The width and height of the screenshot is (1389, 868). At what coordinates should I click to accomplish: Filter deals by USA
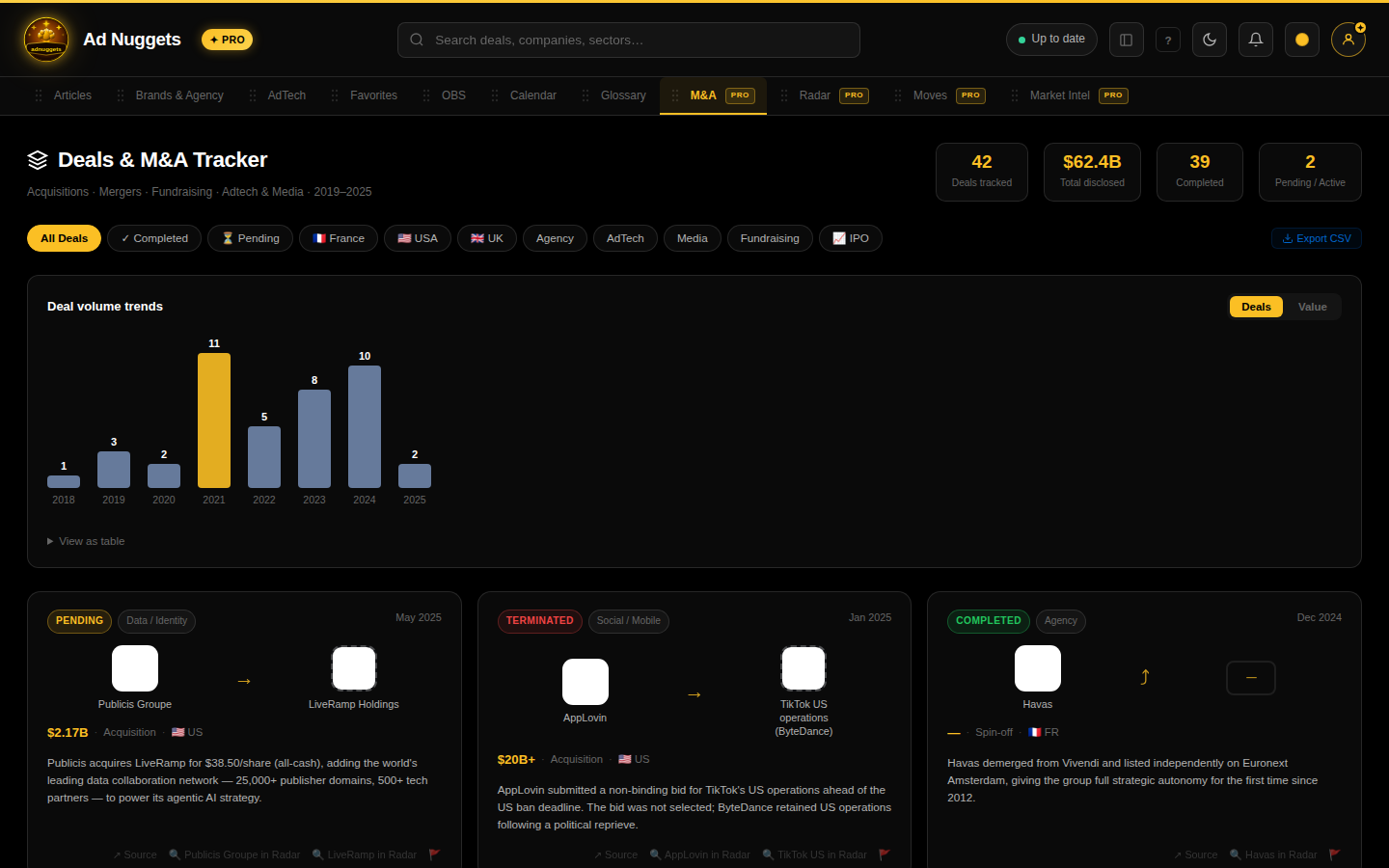click(418, 238)
